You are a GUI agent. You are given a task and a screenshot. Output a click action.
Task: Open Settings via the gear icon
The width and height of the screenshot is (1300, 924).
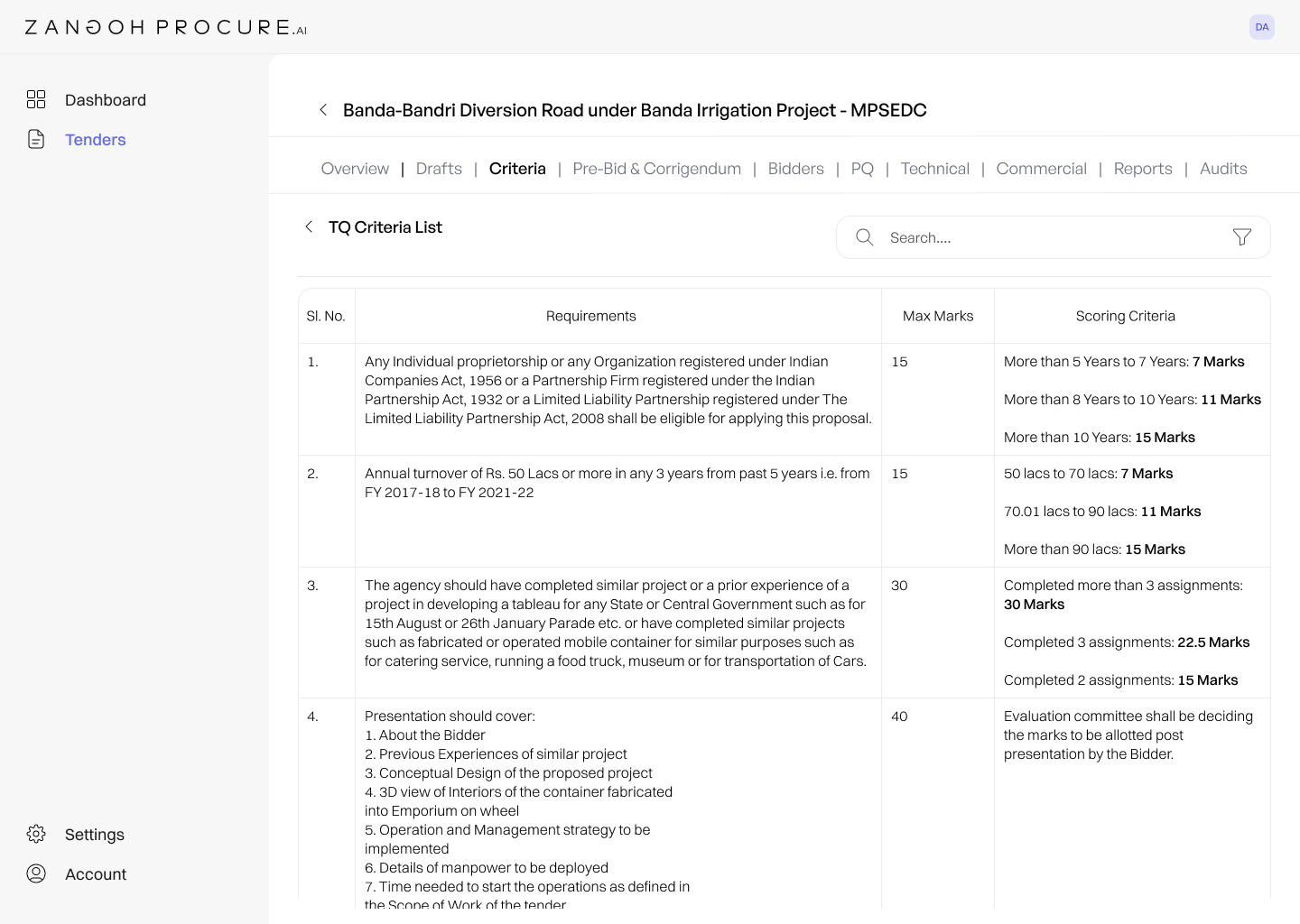coord(36,834)
